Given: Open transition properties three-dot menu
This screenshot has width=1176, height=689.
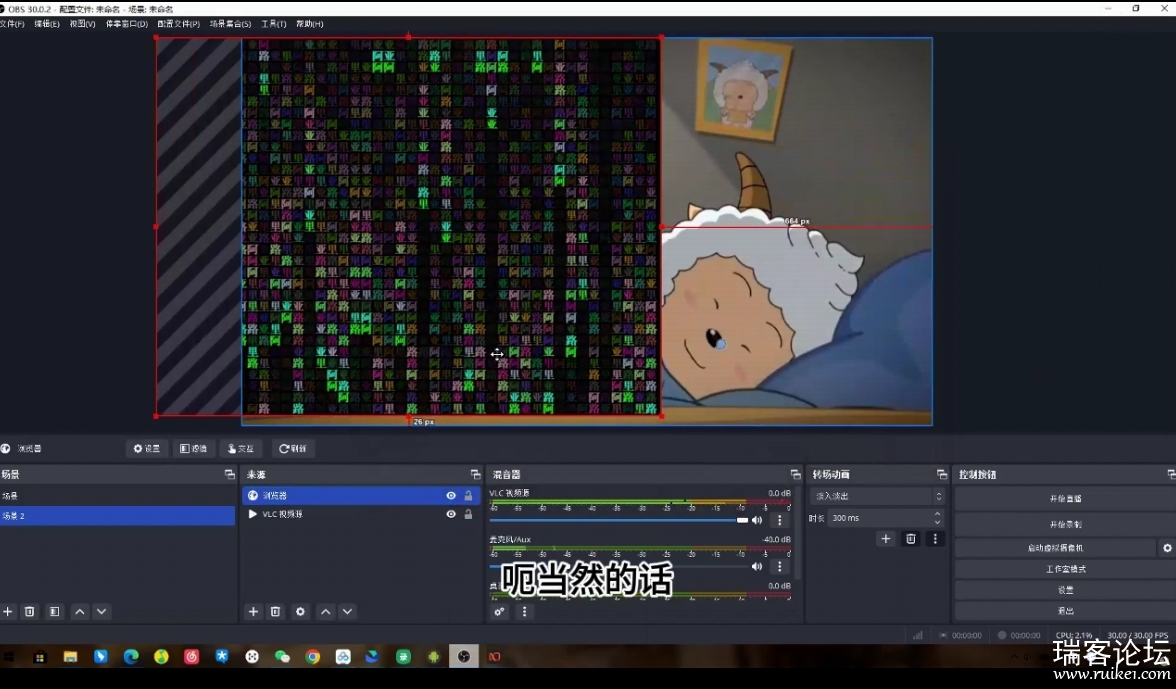Looking at the screenshot, I should click(x=934, y=539).
